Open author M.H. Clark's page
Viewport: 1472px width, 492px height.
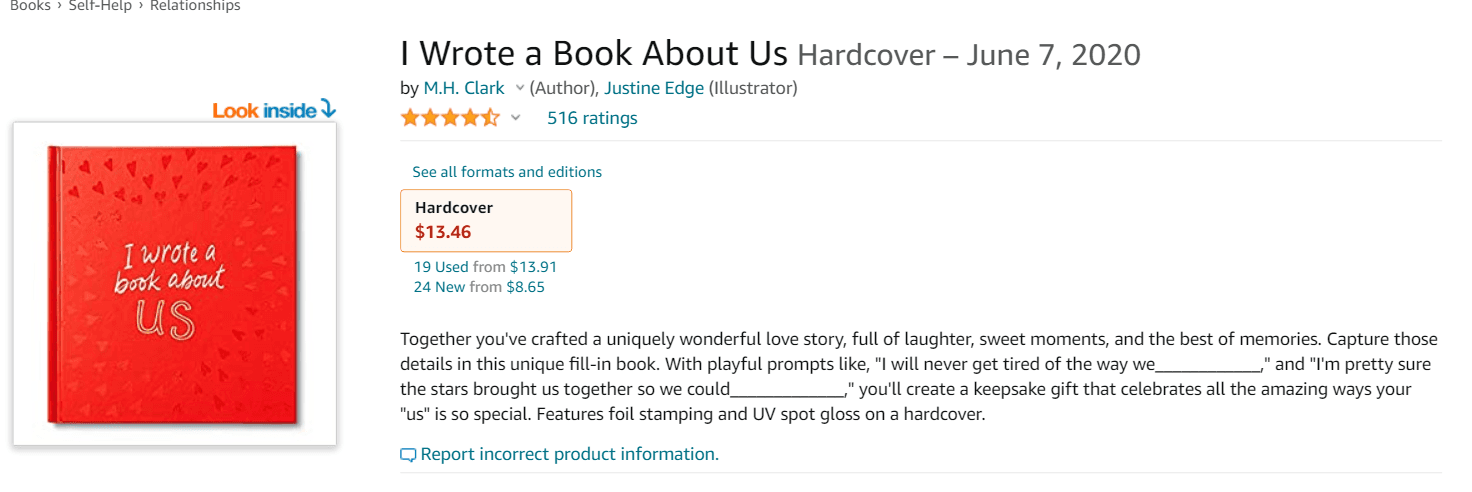[x=464, y=88]
